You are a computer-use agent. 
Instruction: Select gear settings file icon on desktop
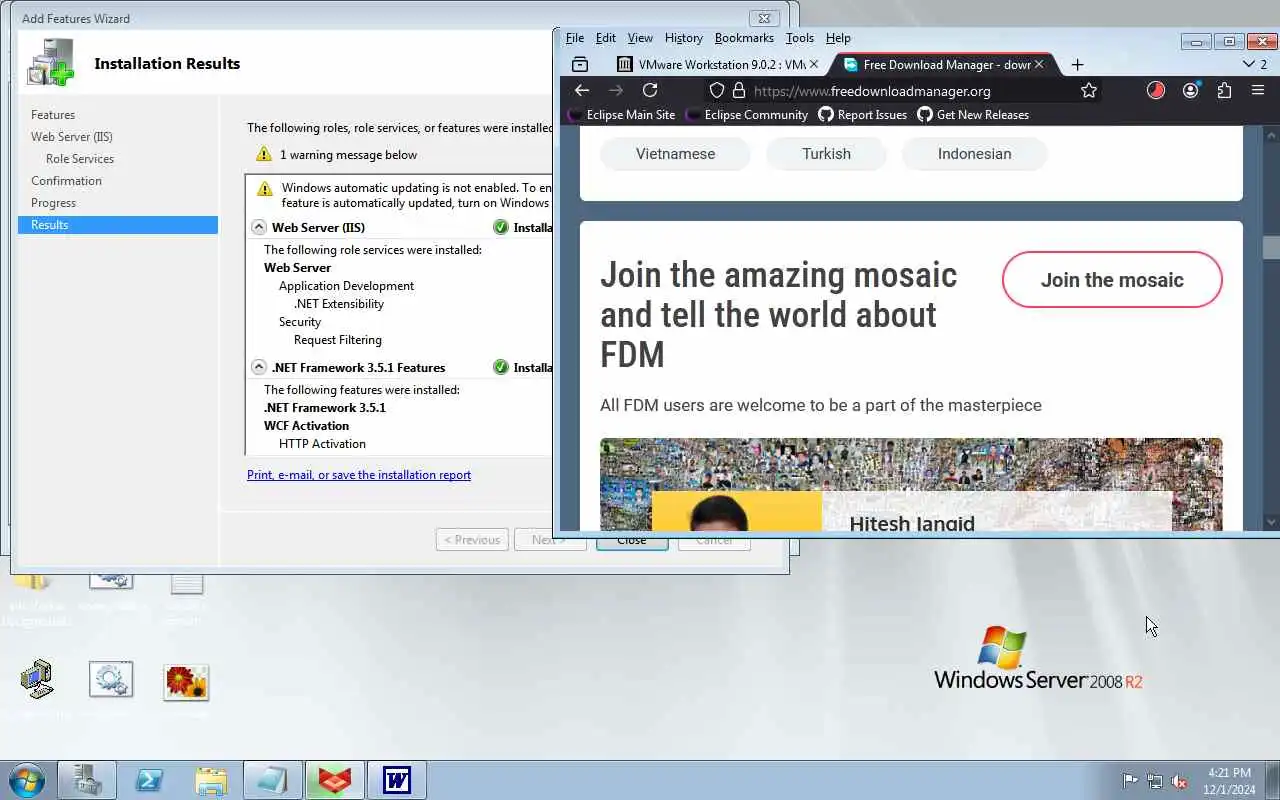click(110, 680)
